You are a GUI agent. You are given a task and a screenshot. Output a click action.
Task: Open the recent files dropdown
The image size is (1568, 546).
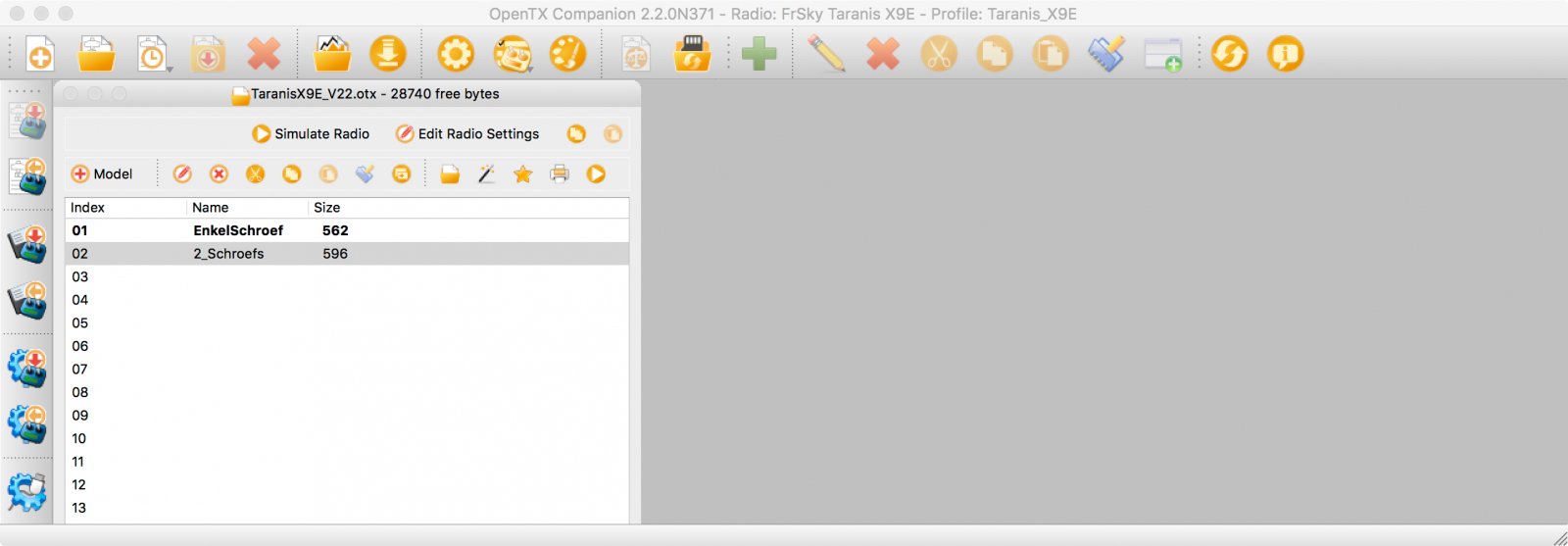pyautogui.click(x=154, y=54)
